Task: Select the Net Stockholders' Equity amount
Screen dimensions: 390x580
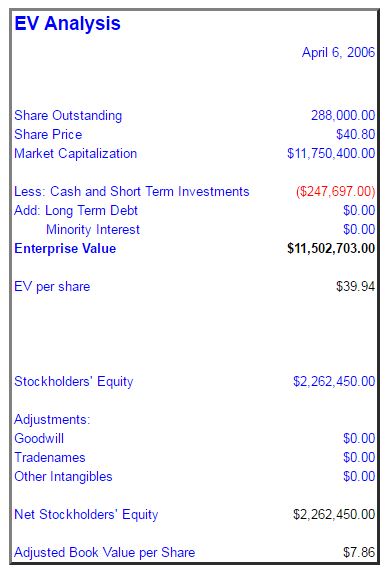Action: pos(334,514)
